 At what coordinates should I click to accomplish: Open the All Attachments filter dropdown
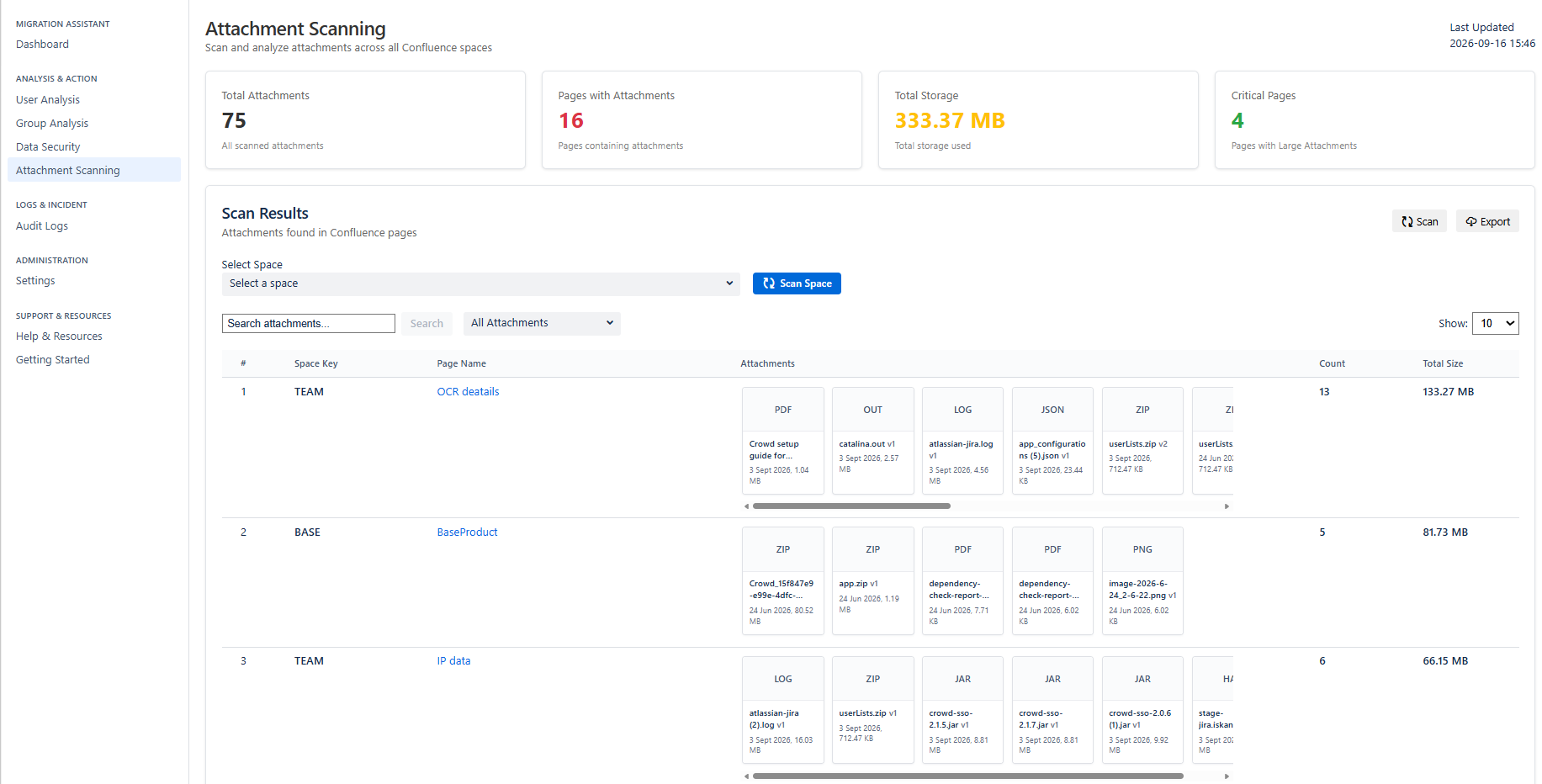coord(542,323)
